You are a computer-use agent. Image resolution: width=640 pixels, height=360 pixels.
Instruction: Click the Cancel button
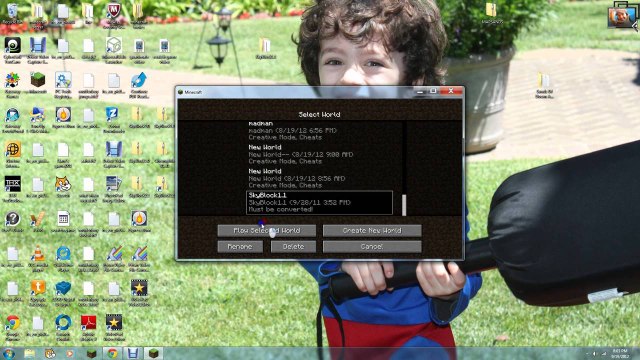click(x=372, y=247)
